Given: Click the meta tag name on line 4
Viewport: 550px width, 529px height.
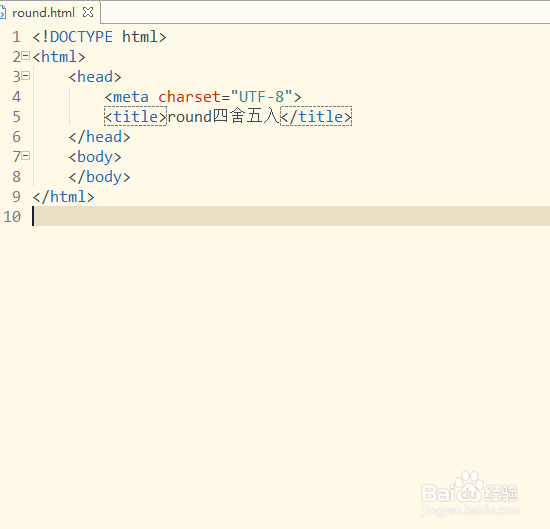Looking at the screenshot, I should (131, 97).
